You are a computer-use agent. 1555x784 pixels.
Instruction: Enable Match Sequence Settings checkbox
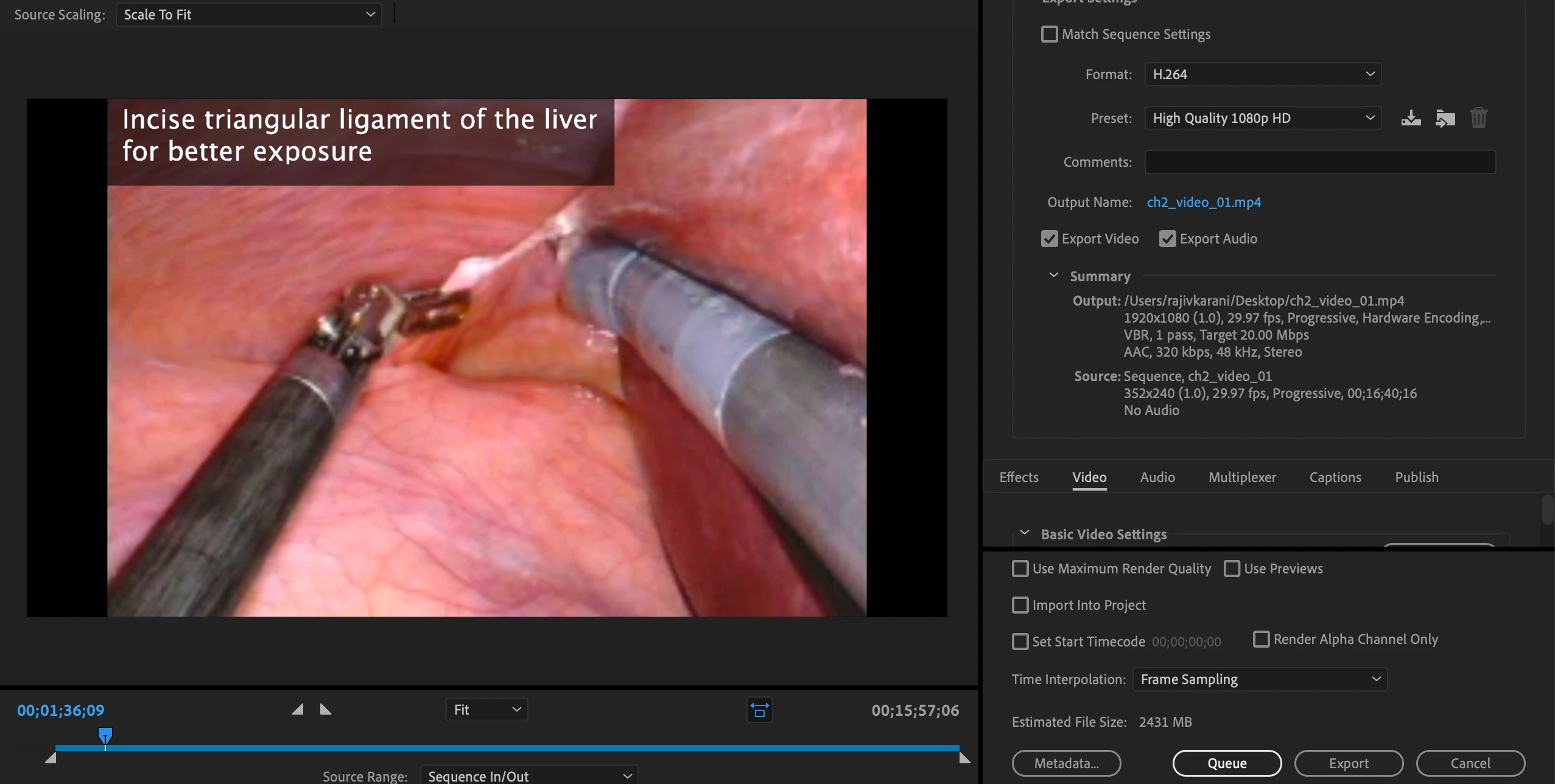[x=1050, y=34]
